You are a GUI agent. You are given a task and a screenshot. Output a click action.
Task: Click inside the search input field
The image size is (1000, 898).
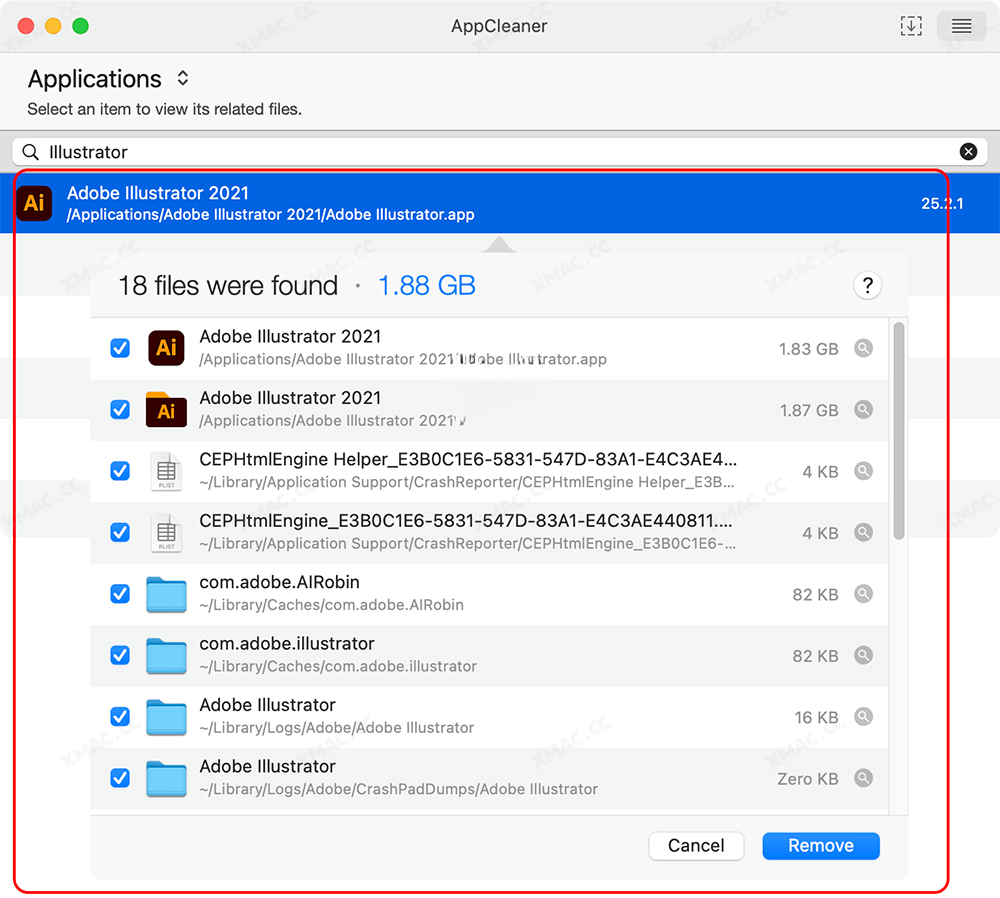tap(400, 151)
